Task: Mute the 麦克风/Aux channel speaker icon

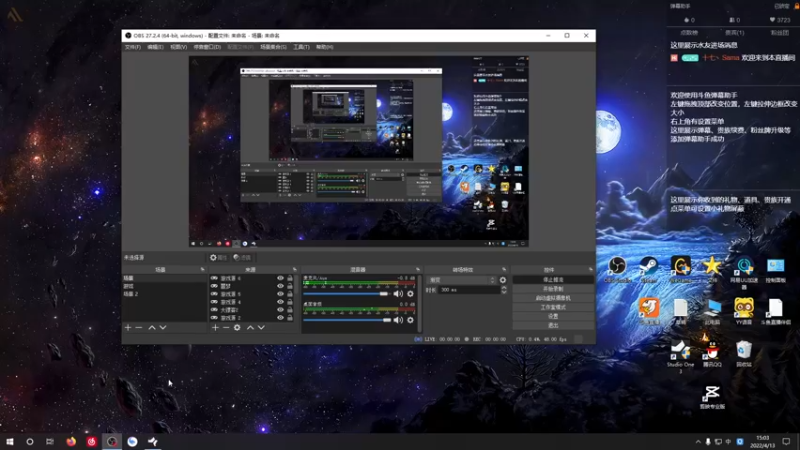Action: (x=398, y=294)
